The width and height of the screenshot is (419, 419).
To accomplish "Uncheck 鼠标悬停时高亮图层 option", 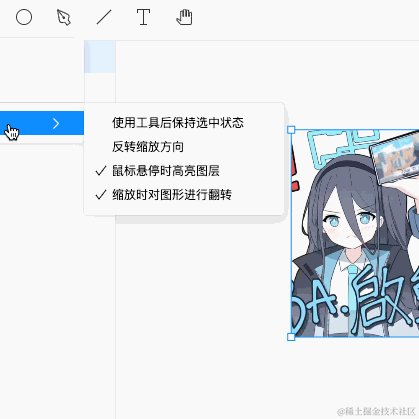I will pos(184,171).
